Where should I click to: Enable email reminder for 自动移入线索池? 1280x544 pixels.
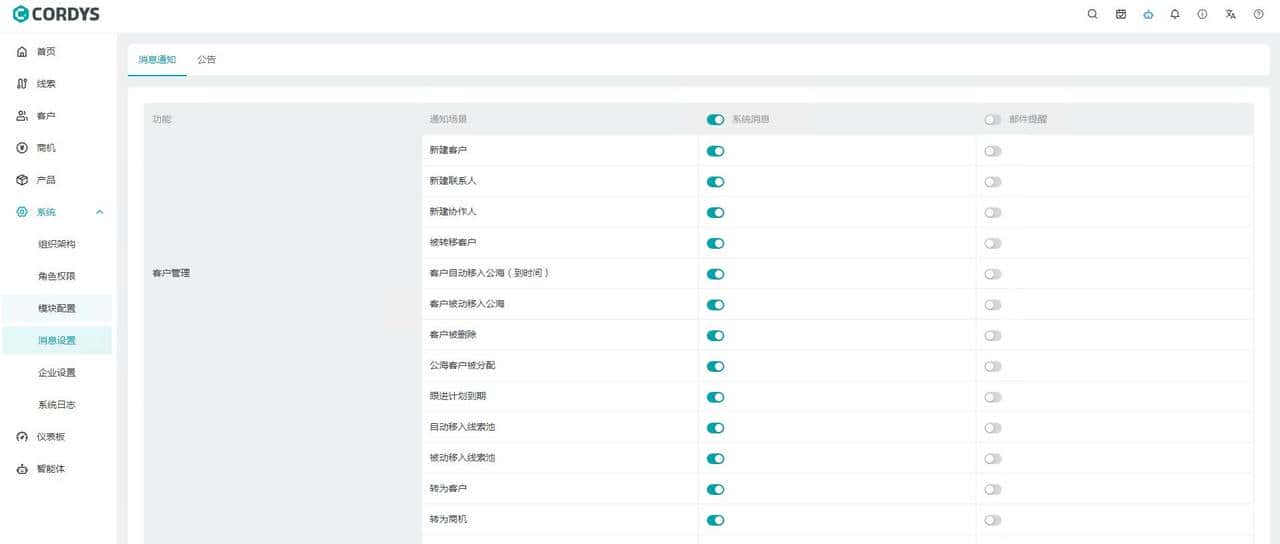pyautogui.click(x=992, y=428)
